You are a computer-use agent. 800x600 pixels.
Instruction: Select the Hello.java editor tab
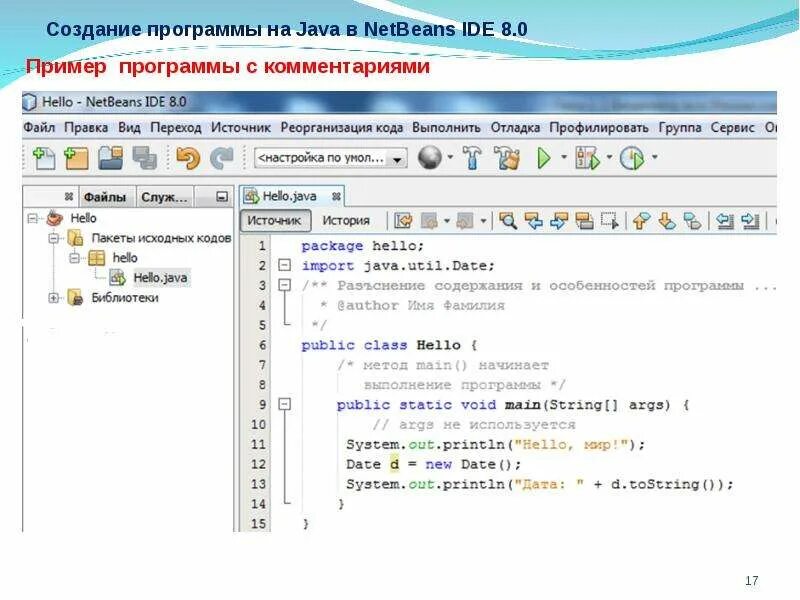pyautogui.click(x=289, y=196)
